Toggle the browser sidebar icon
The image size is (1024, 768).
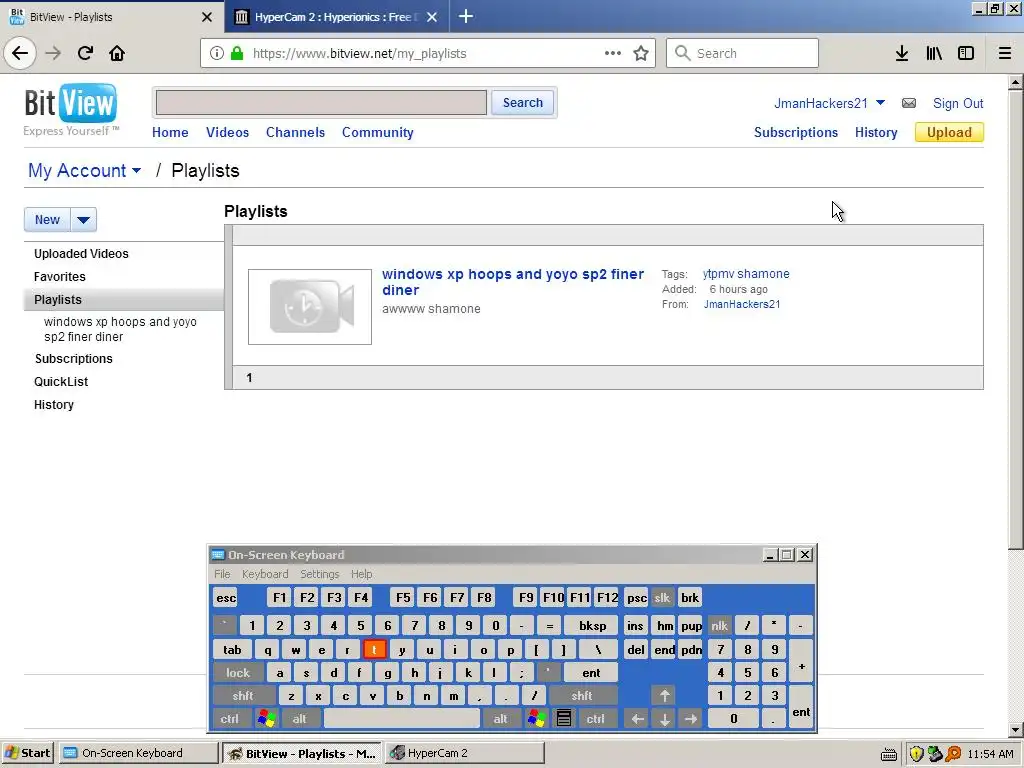[x=966, y=54]
